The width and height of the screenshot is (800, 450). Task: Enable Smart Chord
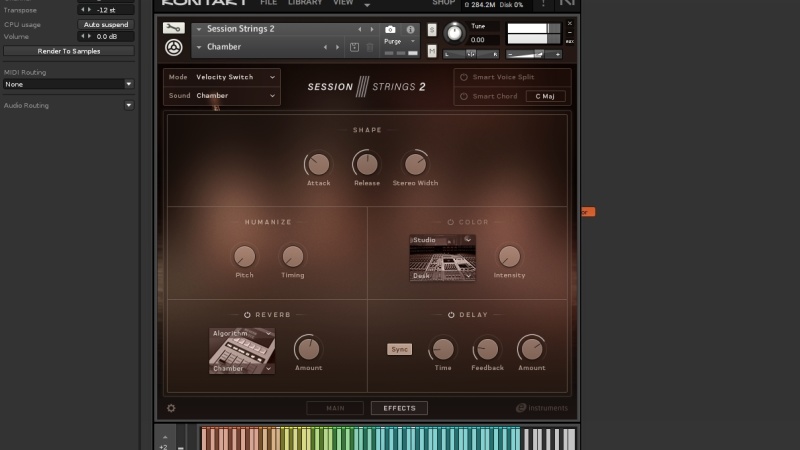464,96
